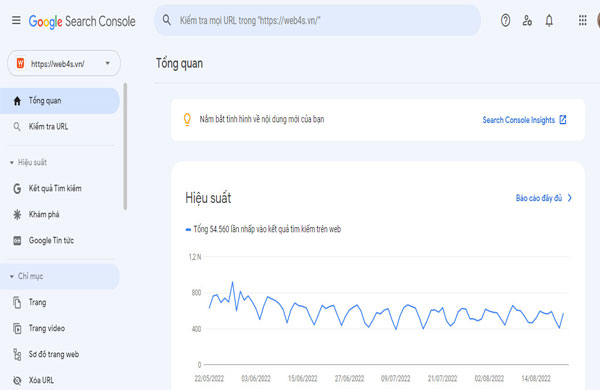Open Xóa URL removals
Screen dimensions: 600x390
60,380
